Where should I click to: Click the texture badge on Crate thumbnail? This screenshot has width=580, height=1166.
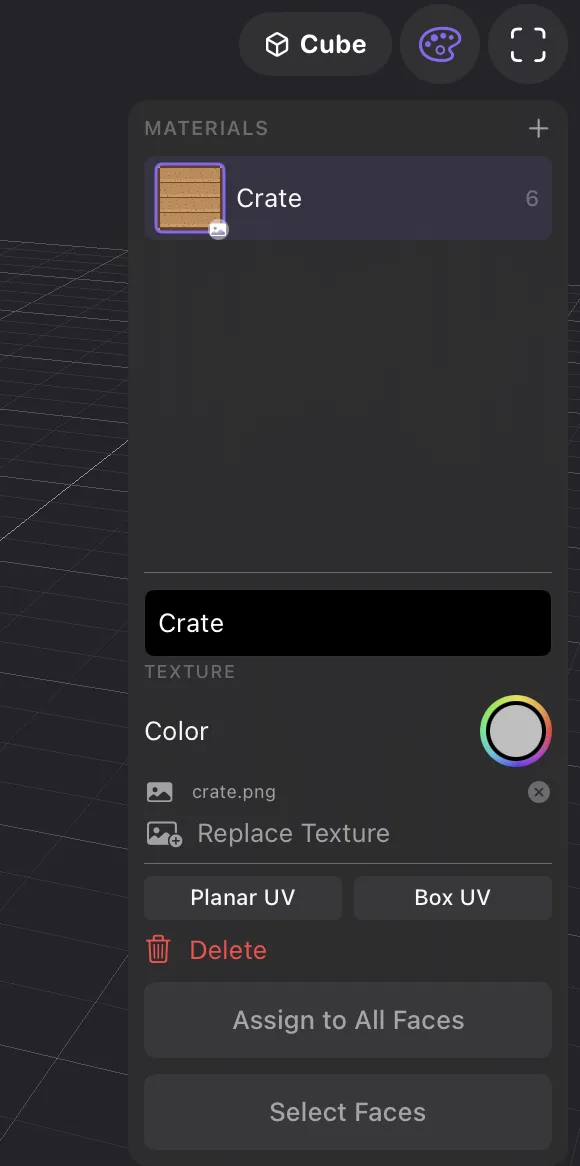[218, 230]
